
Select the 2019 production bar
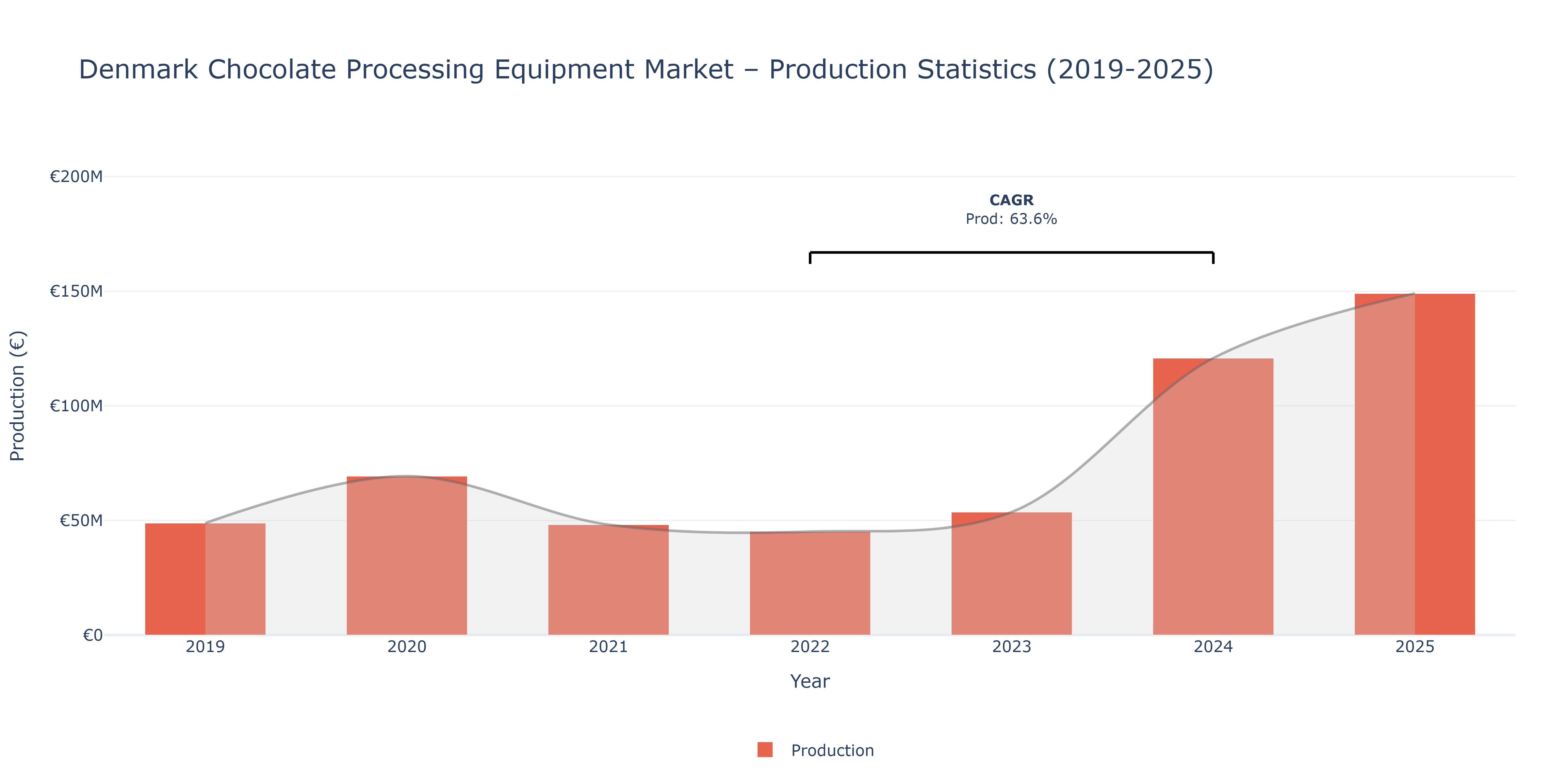[x=205, y=579]
